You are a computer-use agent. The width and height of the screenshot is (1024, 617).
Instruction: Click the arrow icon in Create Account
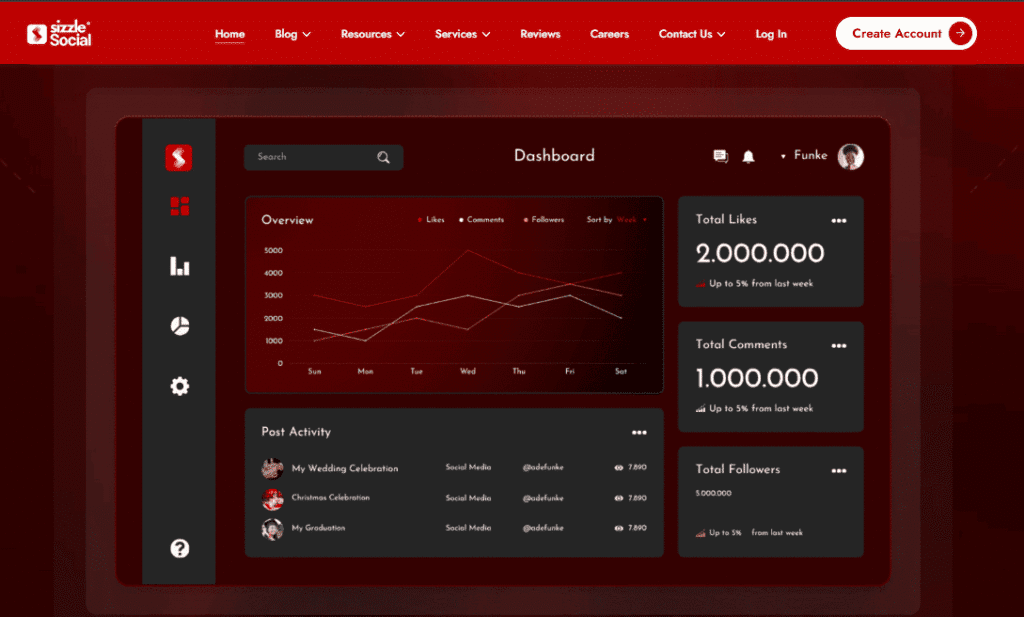pos(960,33)
